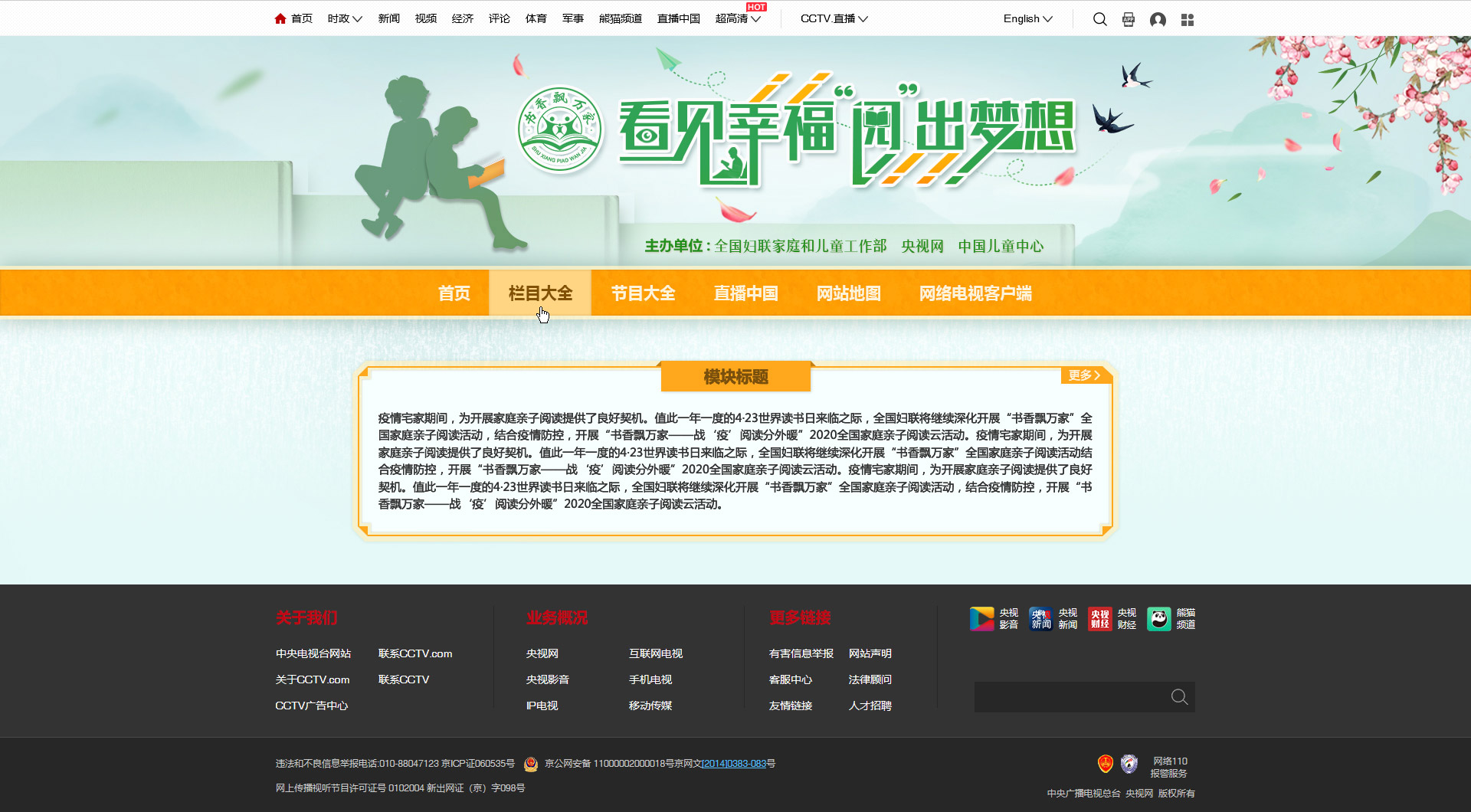Screen dimensions: 1471x812
Task: Click the 关于我们 footer heading
Action: pyautogui.click(x=306, y=617)
